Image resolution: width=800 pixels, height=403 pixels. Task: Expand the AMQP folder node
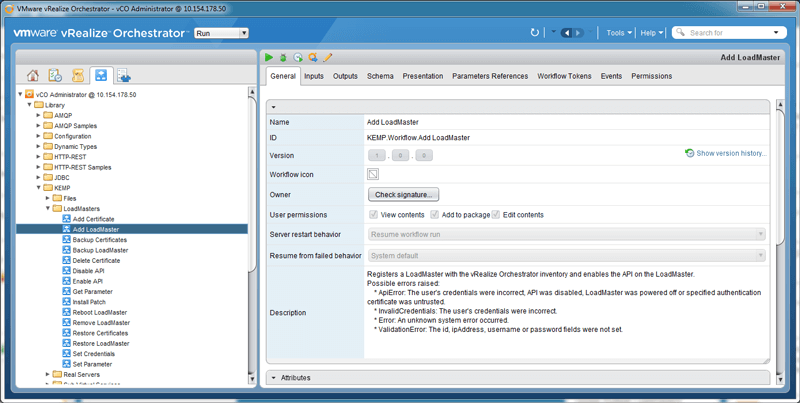coord(39,115)
